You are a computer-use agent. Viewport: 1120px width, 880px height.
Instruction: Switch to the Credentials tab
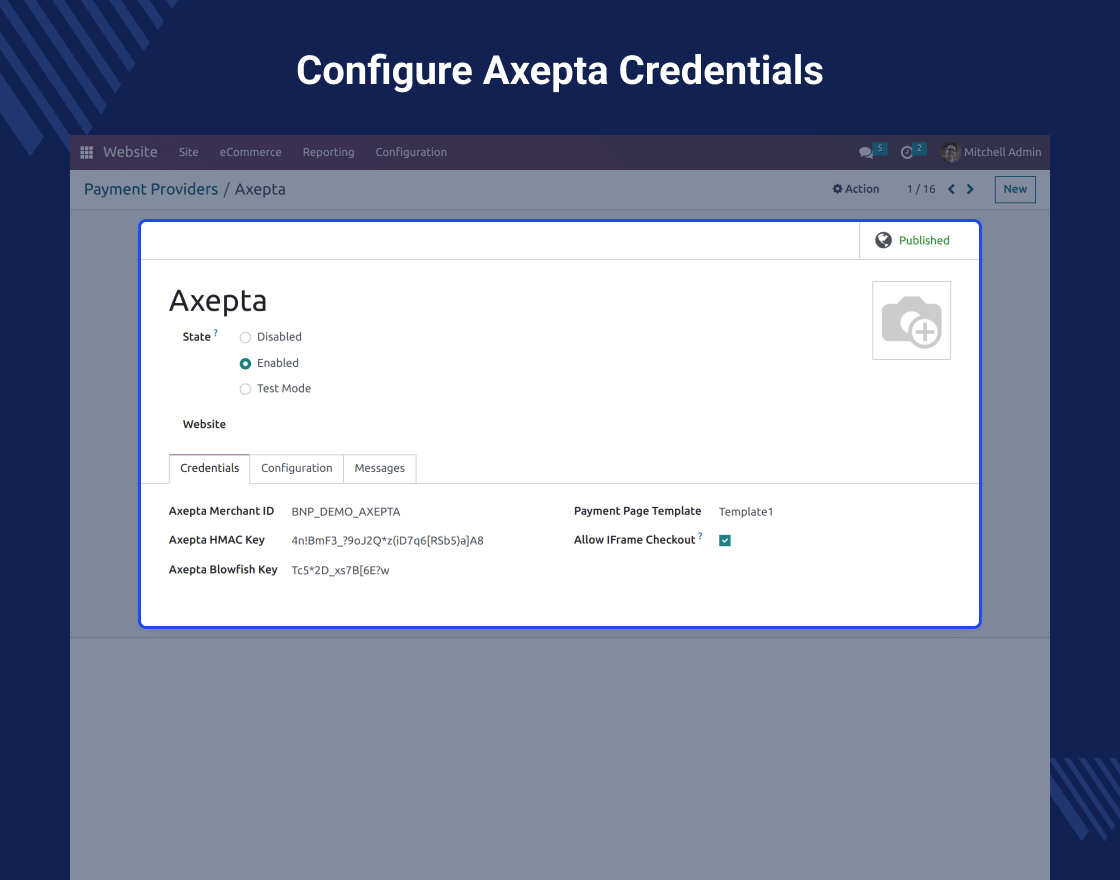[x=209, y=469]
